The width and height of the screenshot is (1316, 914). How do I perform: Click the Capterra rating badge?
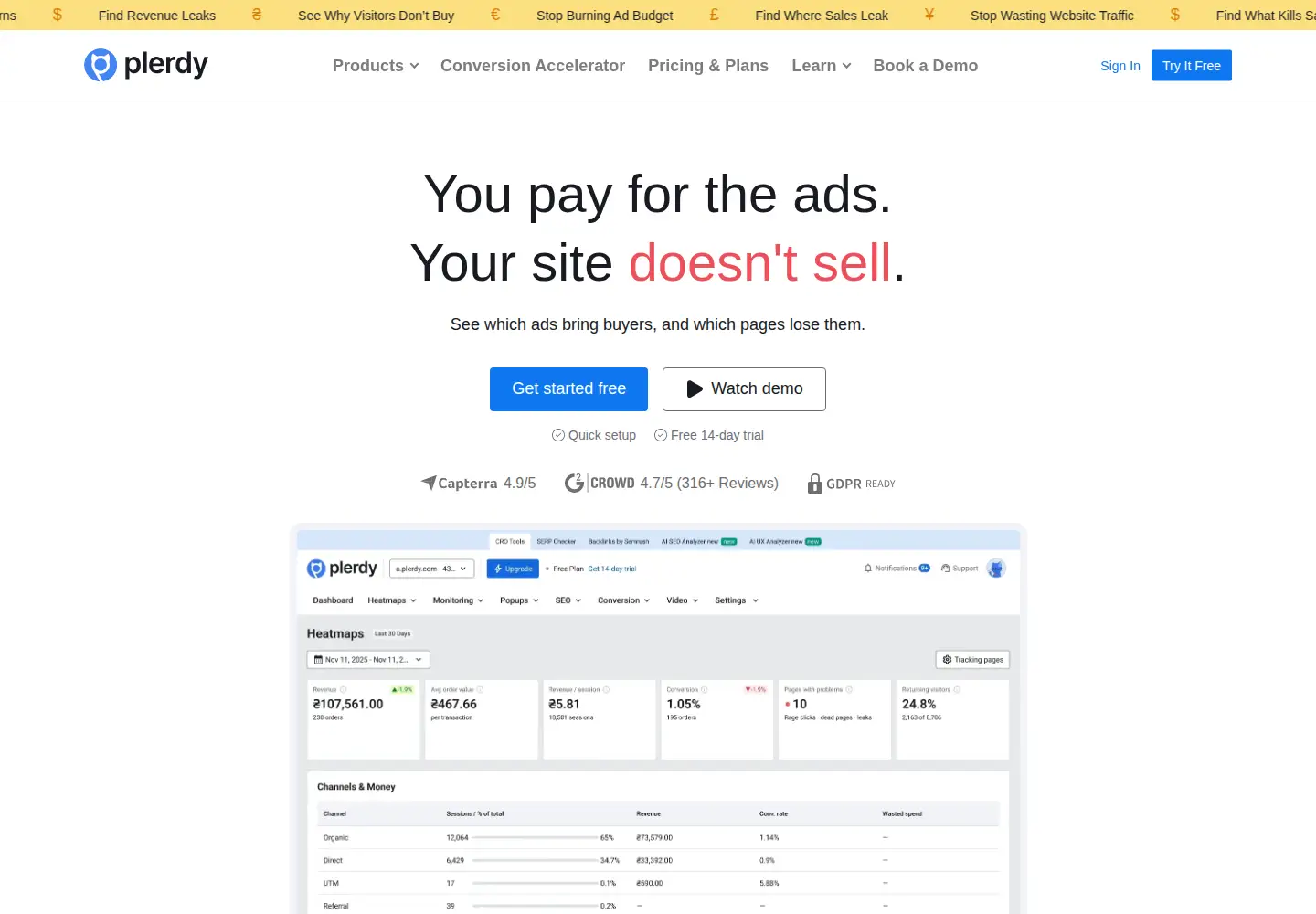(478, 483)
